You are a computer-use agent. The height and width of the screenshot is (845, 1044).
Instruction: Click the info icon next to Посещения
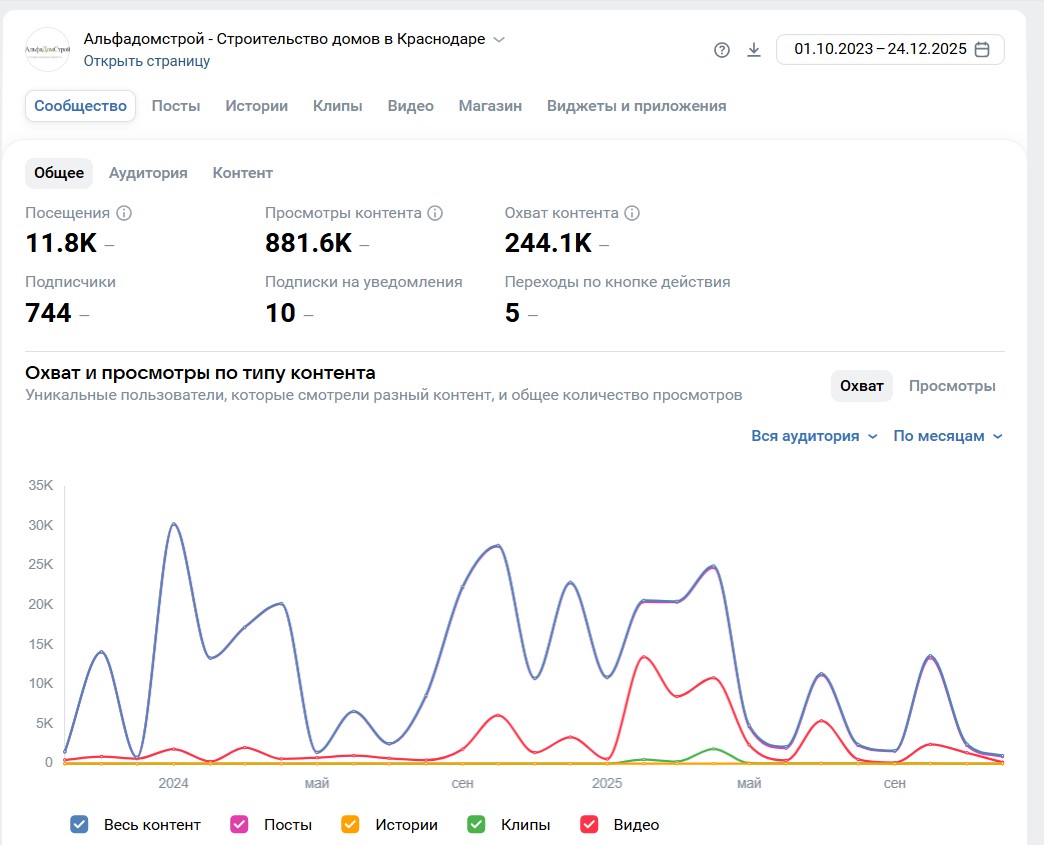coord(124,213)
